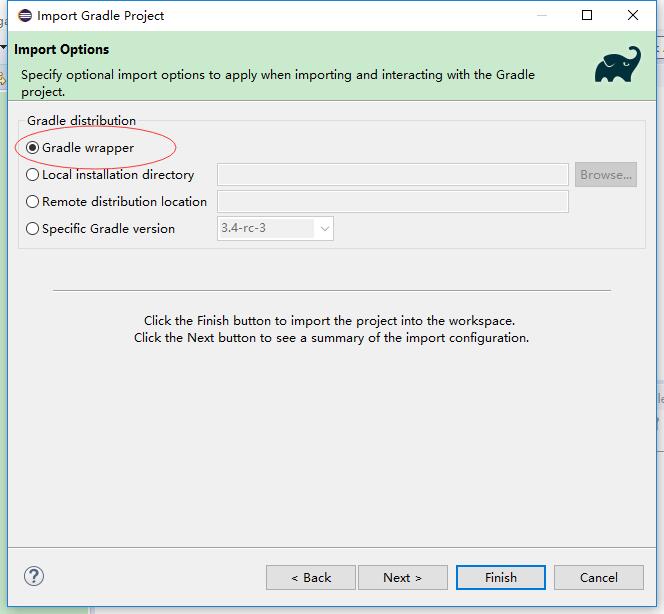The image size is (664, 614).
Task: Click Browse... for the installation directory
Action: (605, 175)
